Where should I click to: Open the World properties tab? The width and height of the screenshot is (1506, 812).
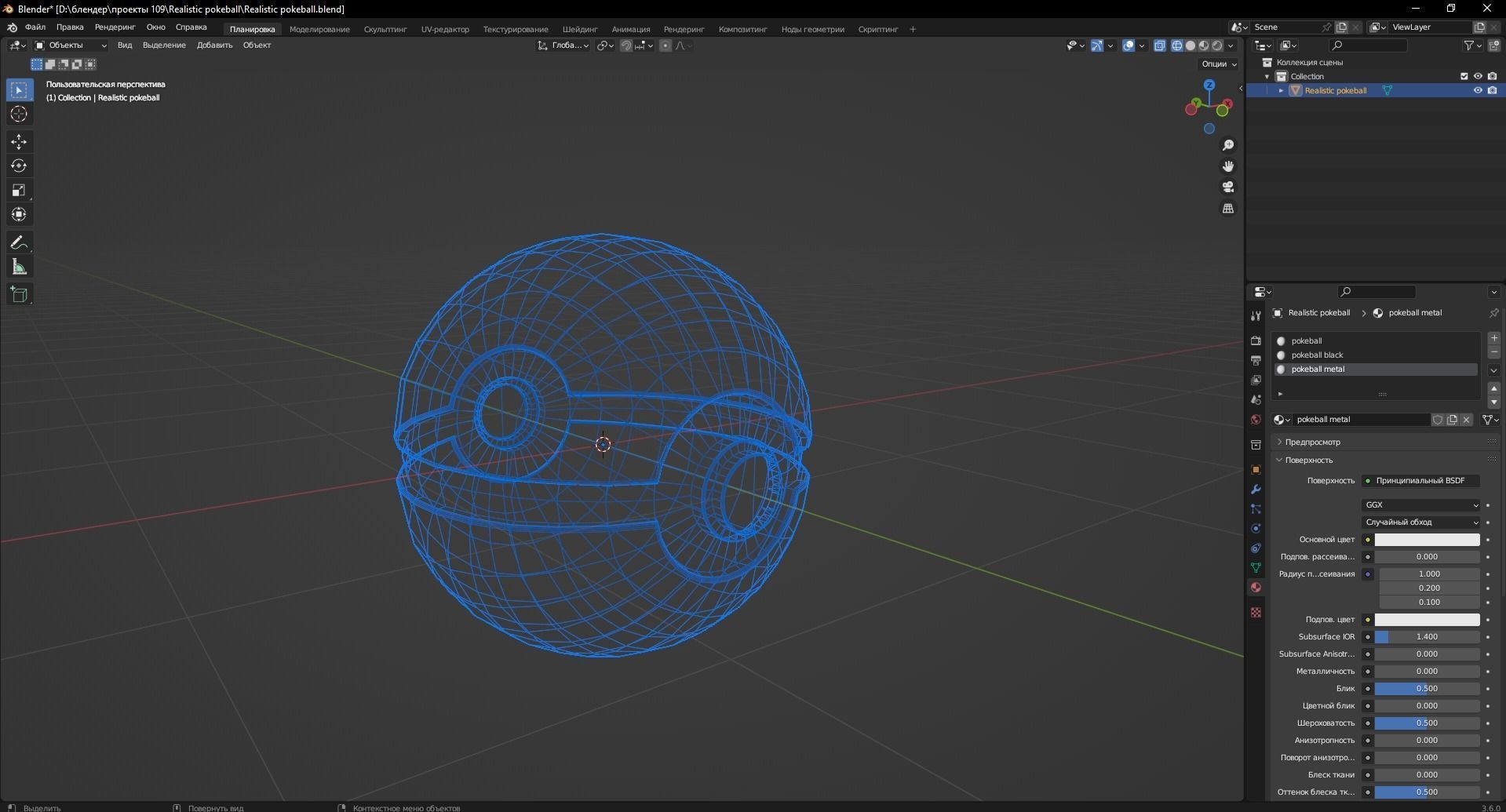click(1256, 419)
